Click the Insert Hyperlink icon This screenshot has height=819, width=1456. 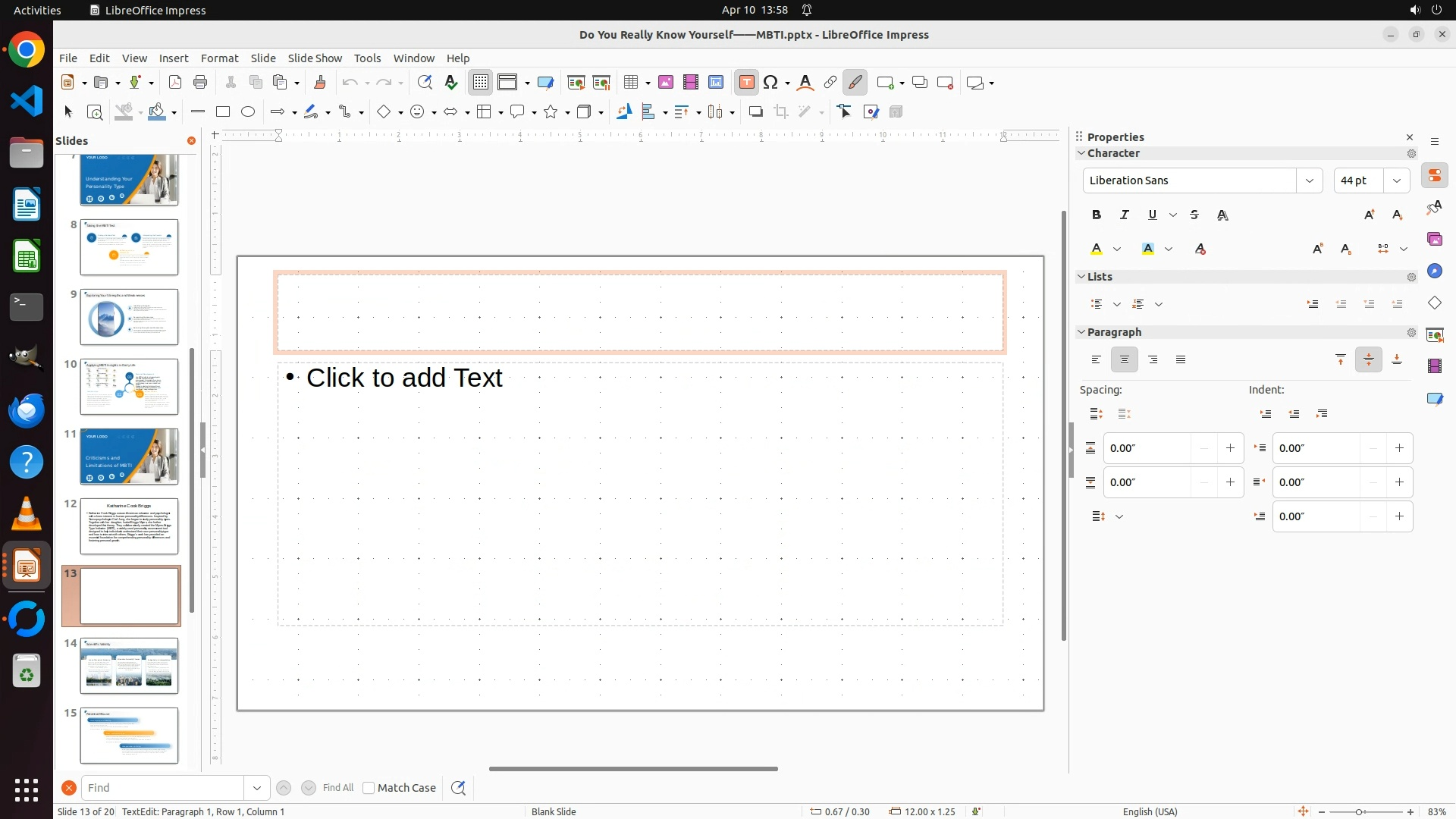830,83
